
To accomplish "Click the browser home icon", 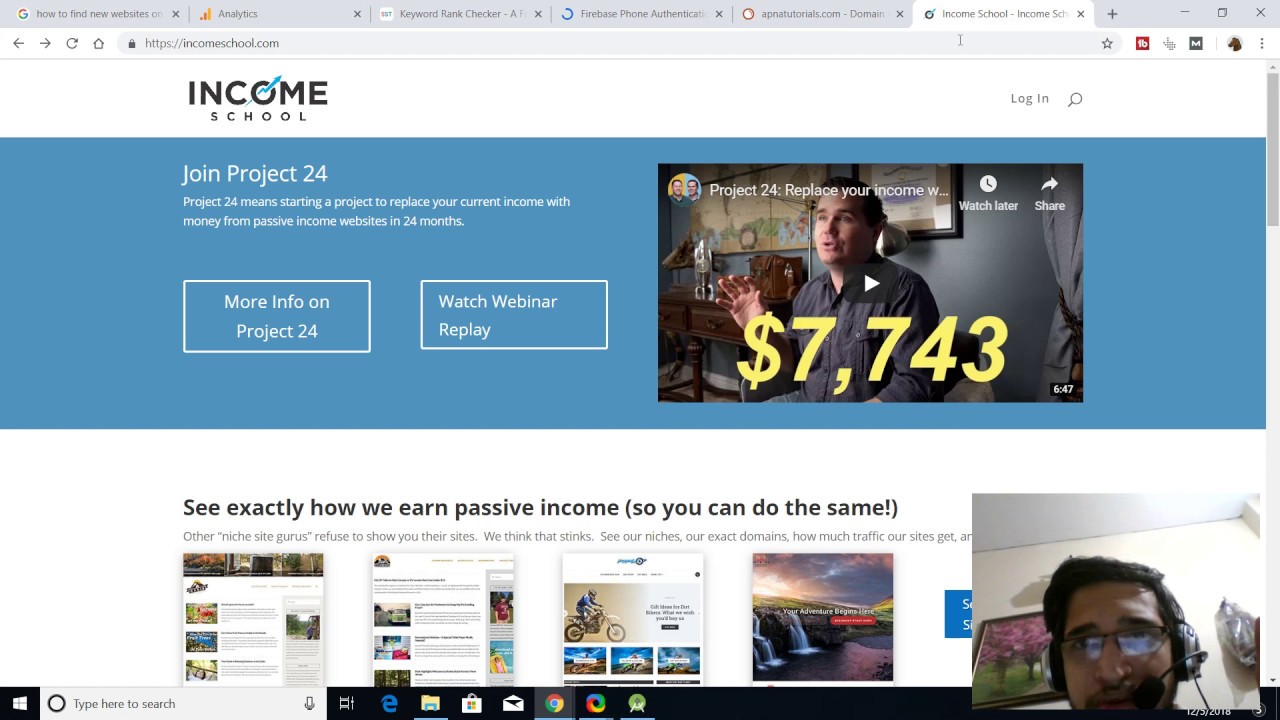I will point(98,43).
